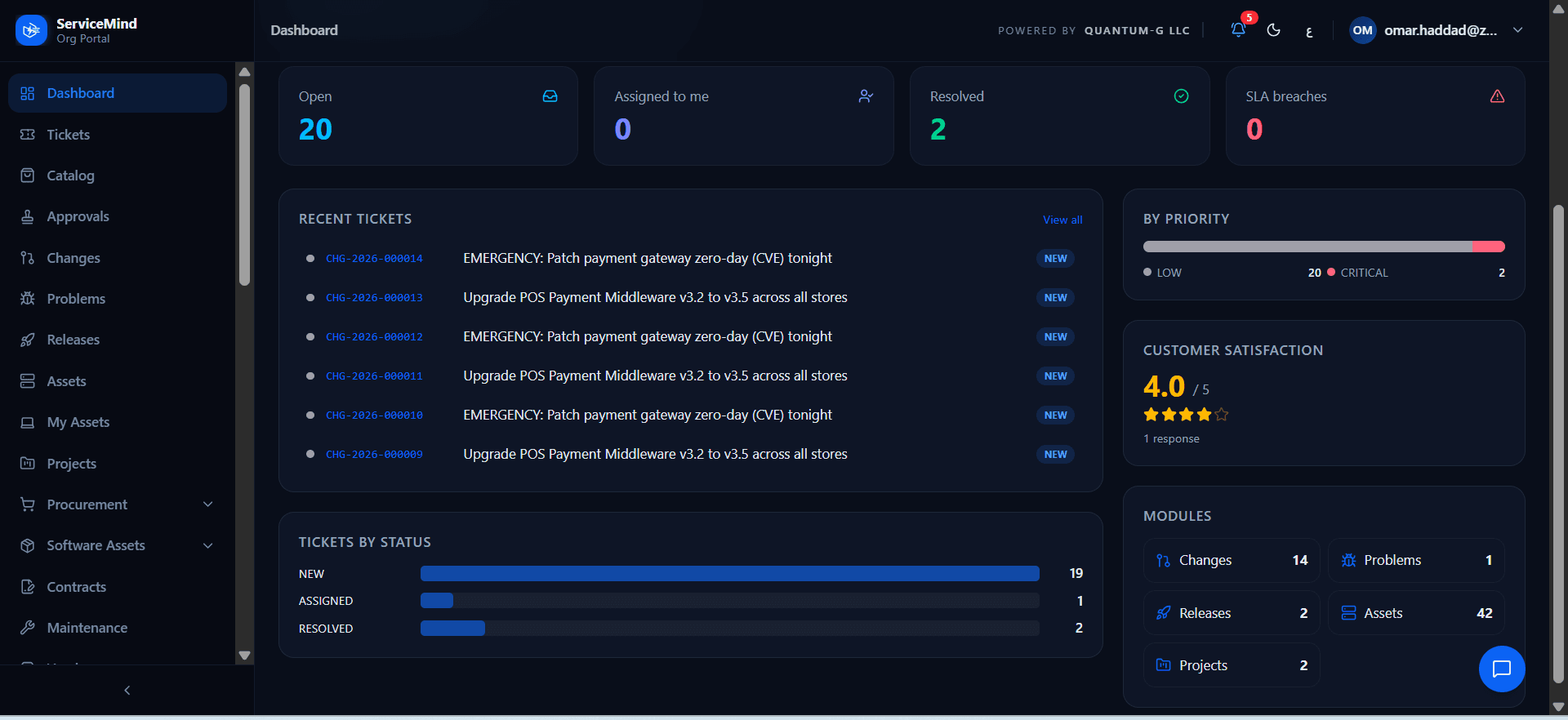Click the Contracts document icon
This screenshot has height=720, width=1568.
(x=28, y=587)
